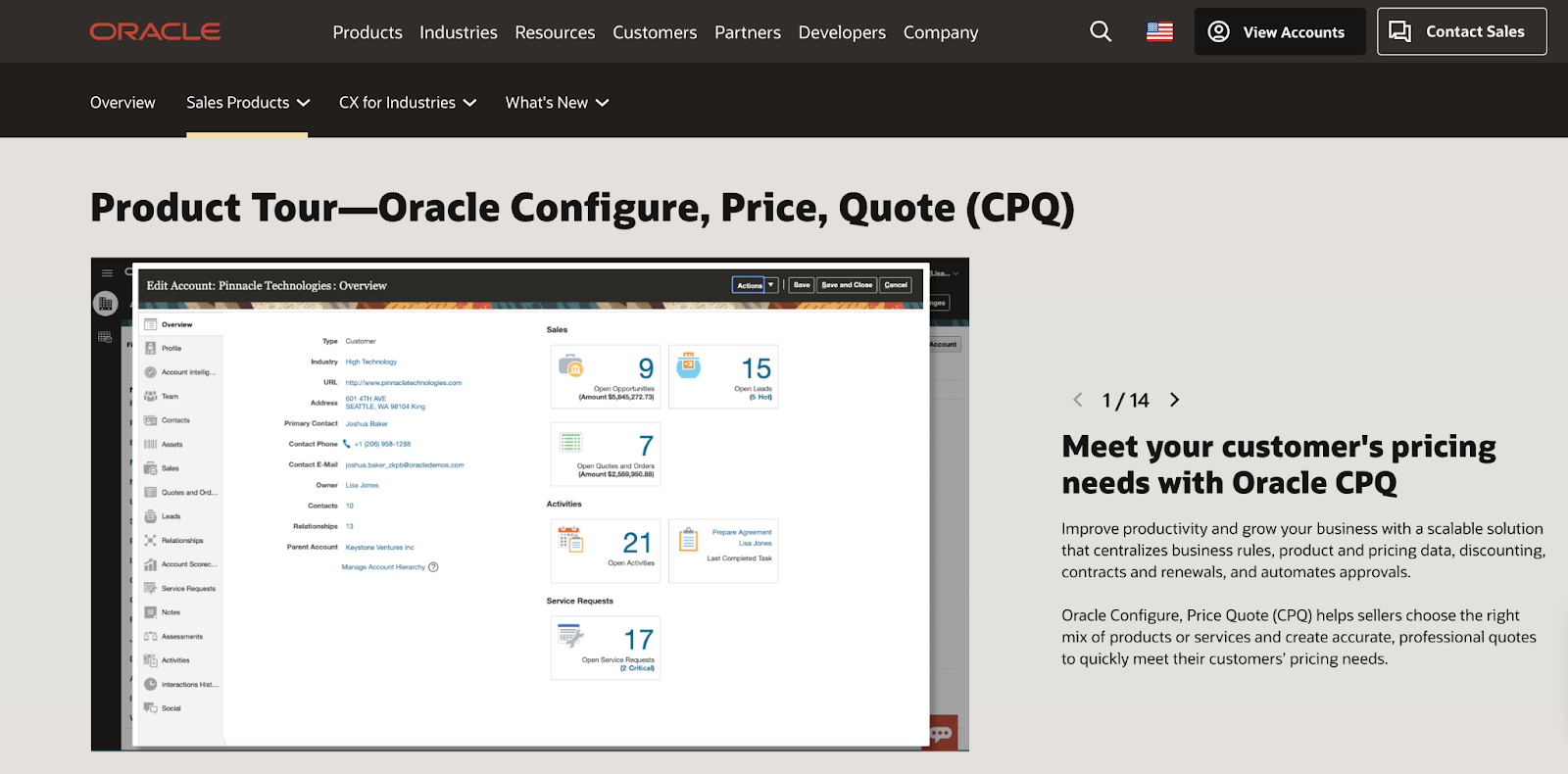Select the Interactions History clock icon

151,684
